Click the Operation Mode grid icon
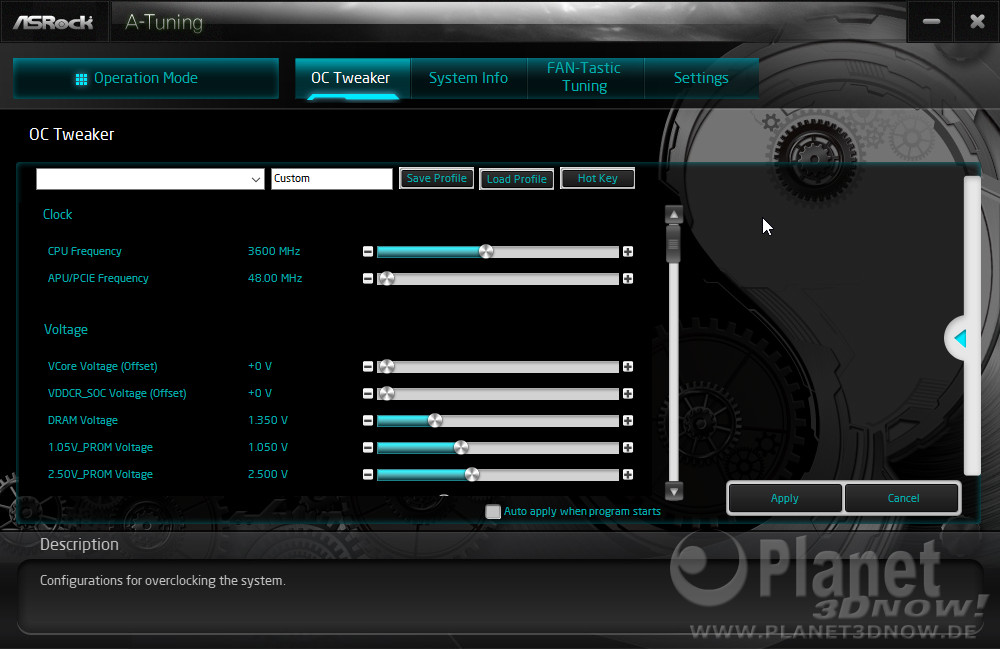Viewport: 1000px width, 649px height. tap(81, 79)
